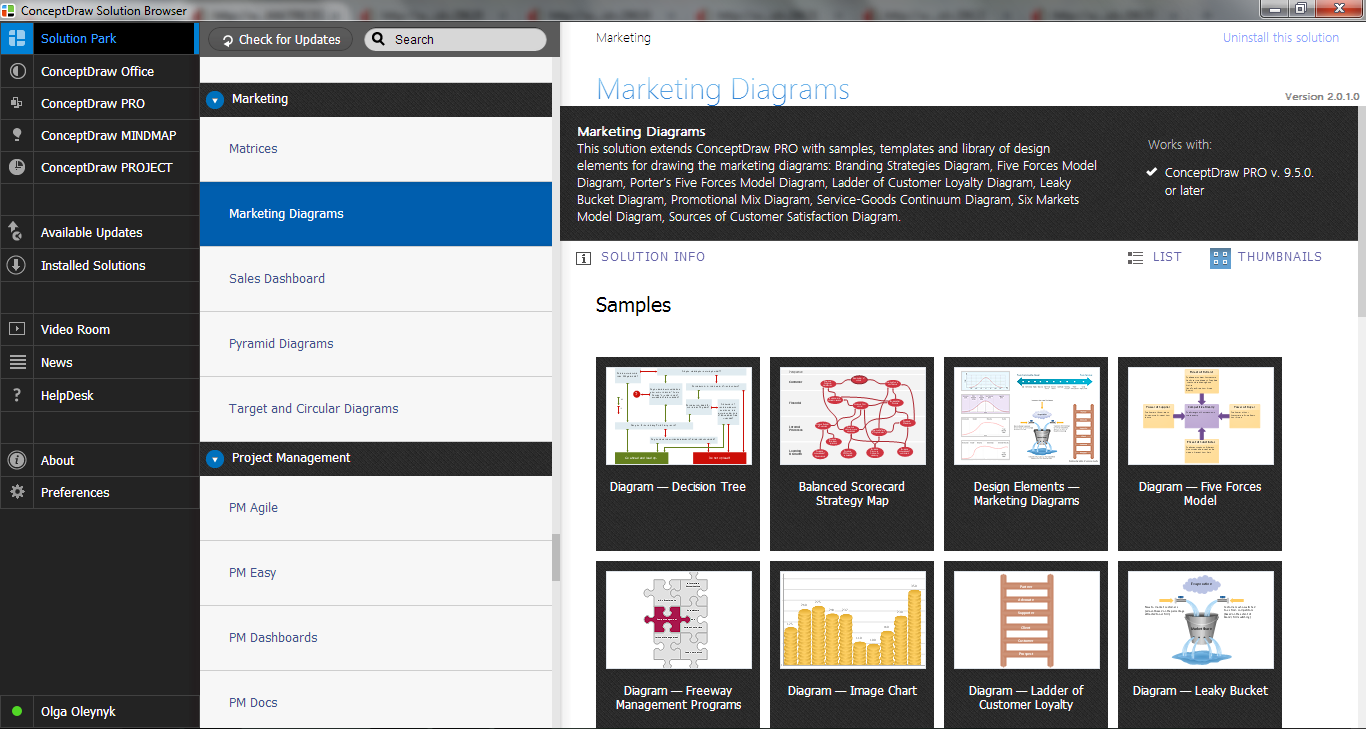Open the Solution Park icon
The image size is (1366, 729).
coord(16,39)
